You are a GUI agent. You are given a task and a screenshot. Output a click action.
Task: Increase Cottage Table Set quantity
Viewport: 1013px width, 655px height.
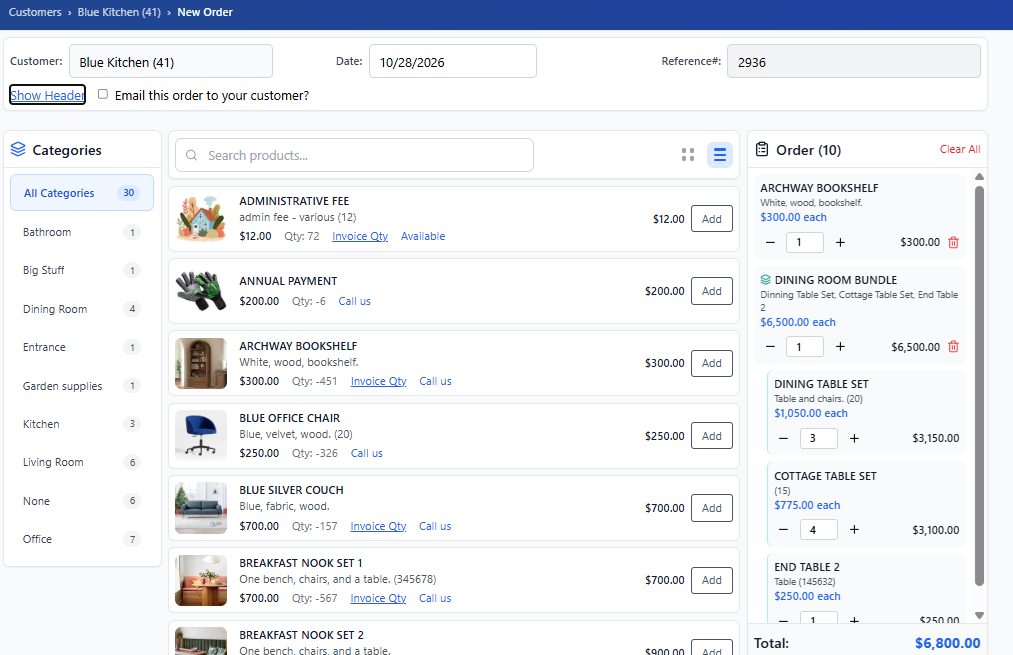pos(854,530)
